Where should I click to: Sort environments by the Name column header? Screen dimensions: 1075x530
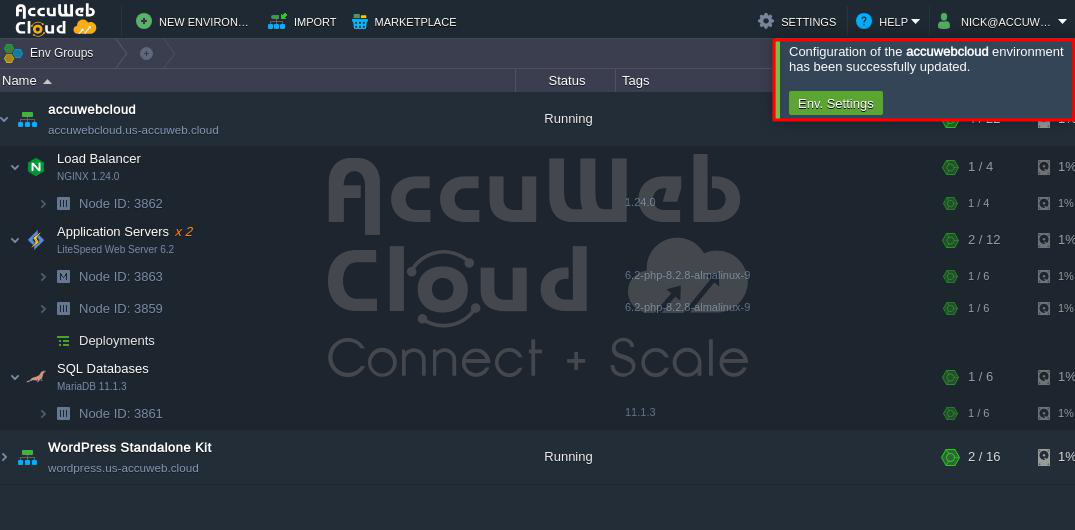coord(20,80)
